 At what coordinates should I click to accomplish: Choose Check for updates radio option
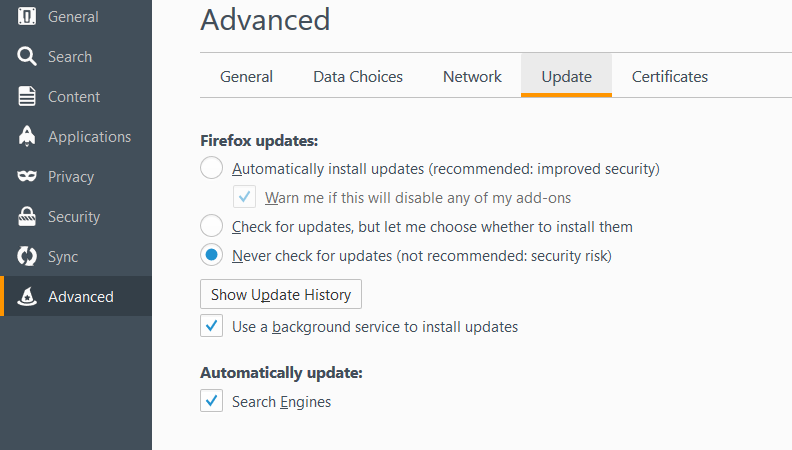pyautogui.click(x=212, y=226)
